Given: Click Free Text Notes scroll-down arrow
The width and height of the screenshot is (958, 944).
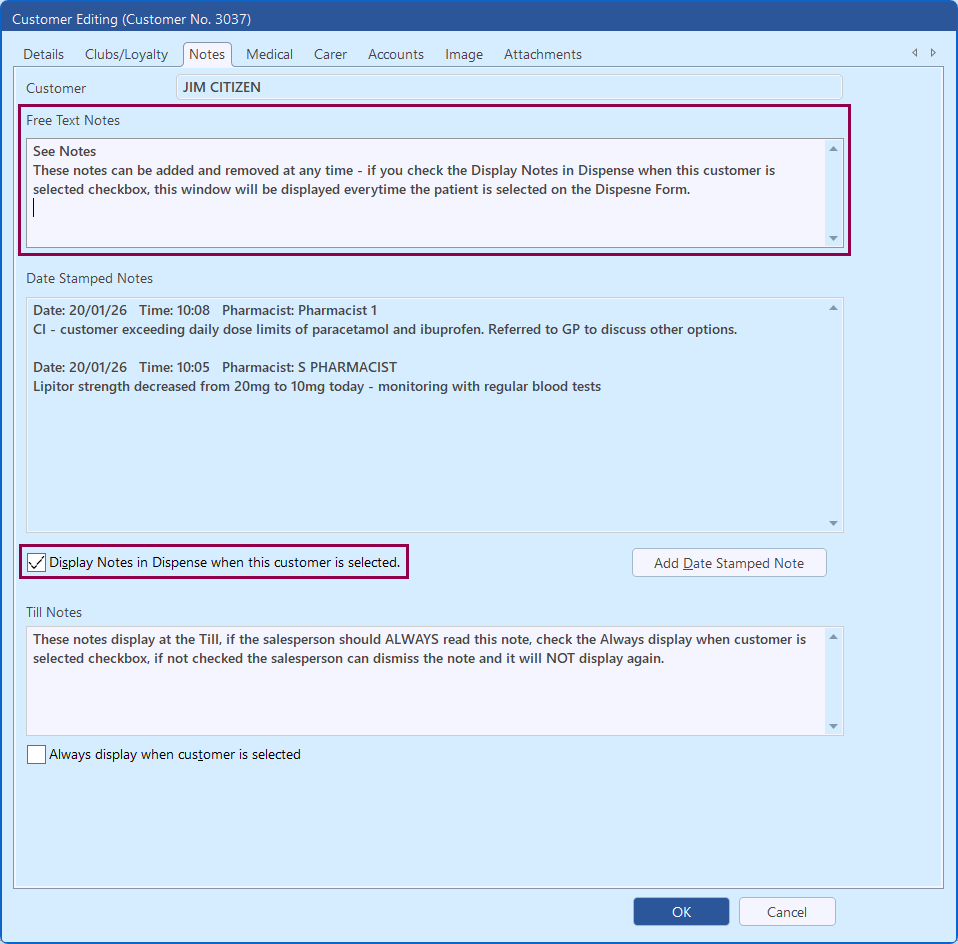Looking at the screenshot, I should (833, 238).
